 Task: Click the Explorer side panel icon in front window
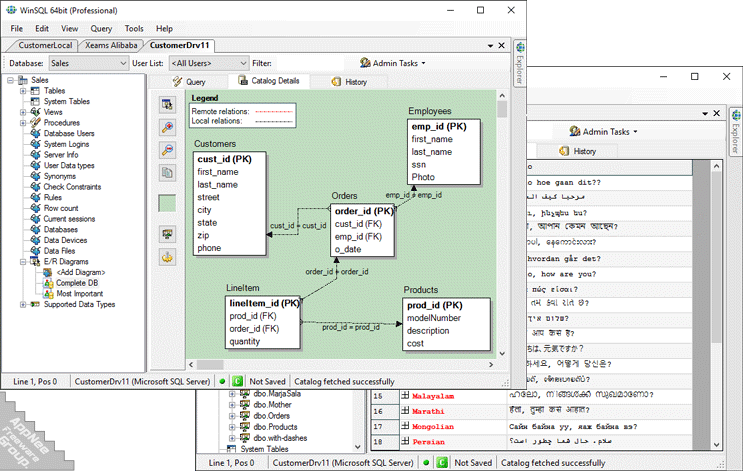520,48
